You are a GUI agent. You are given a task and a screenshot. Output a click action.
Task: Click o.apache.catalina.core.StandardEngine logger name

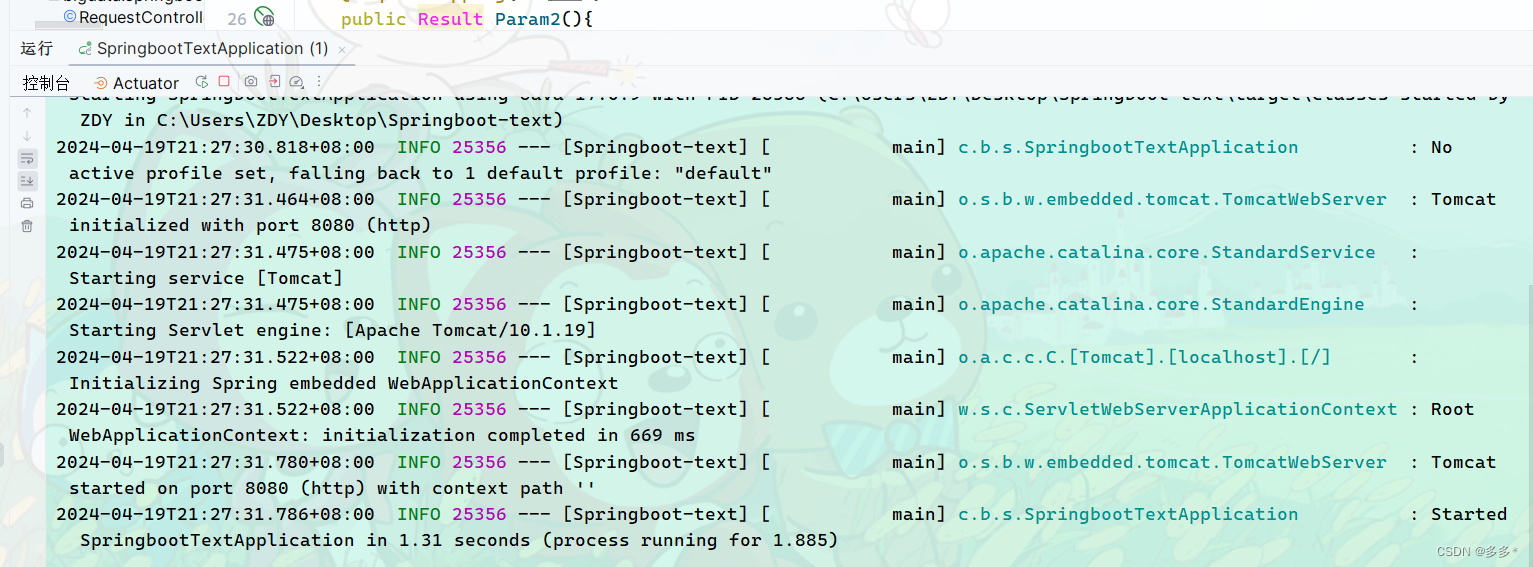click(1161, 304)
